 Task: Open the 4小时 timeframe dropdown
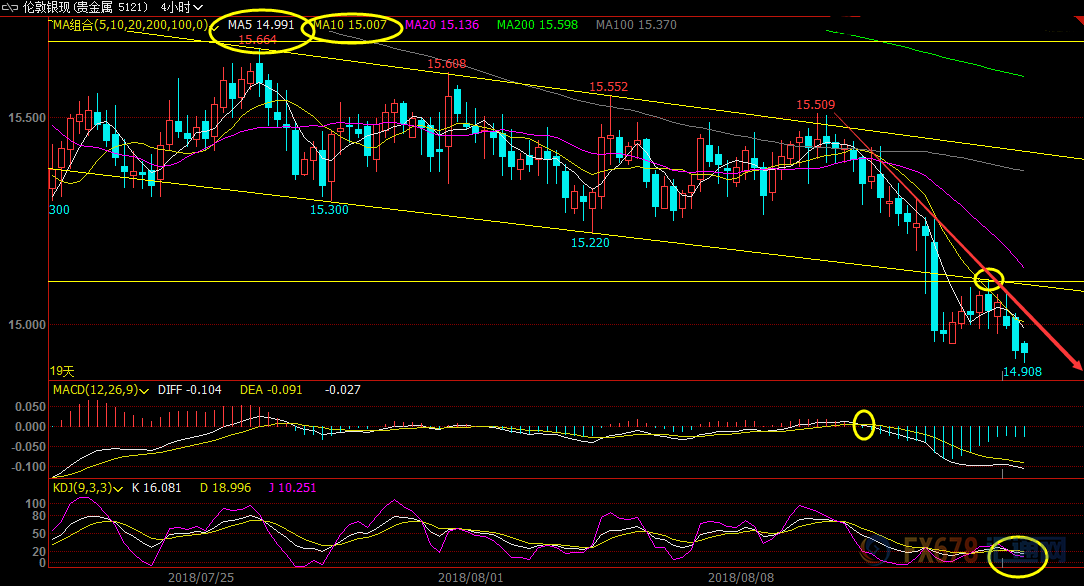(x=182, y=6)
